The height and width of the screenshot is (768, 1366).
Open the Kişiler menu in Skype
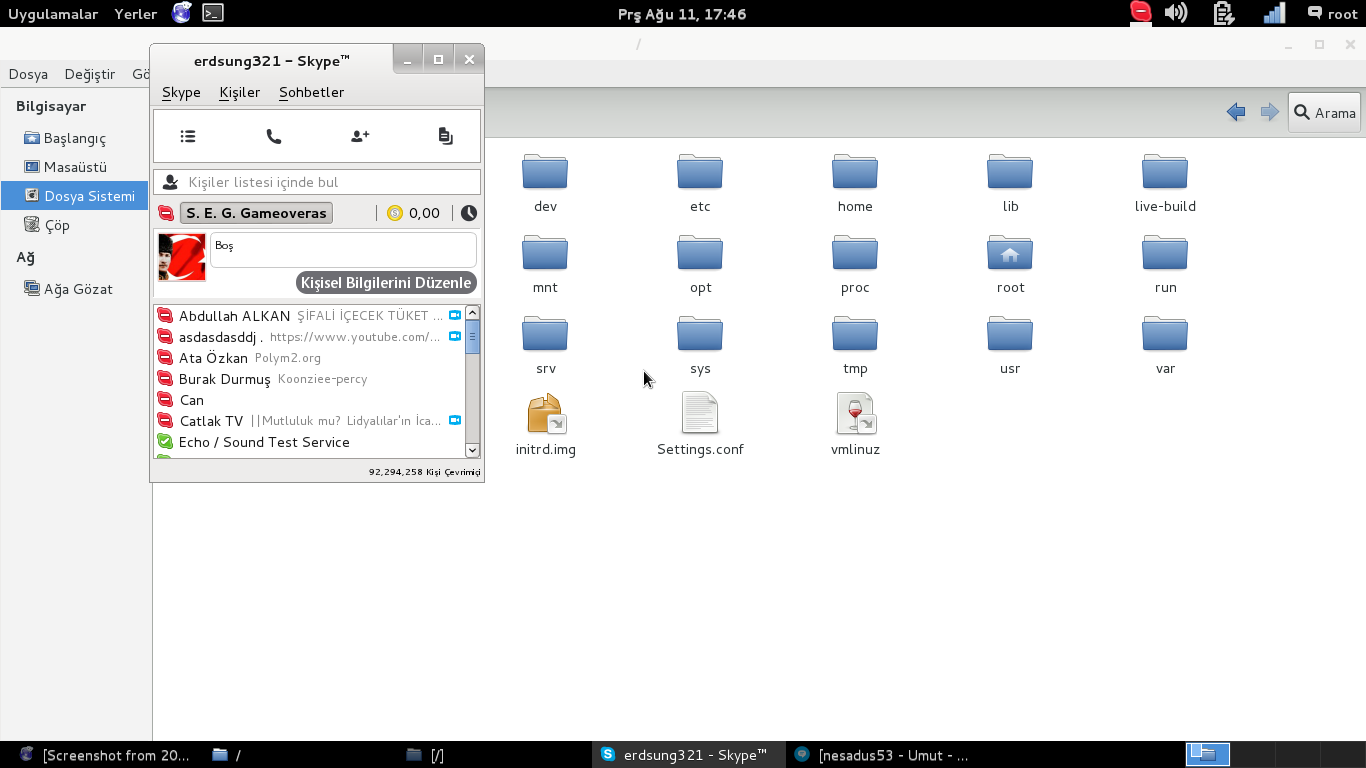click(239, 92)
